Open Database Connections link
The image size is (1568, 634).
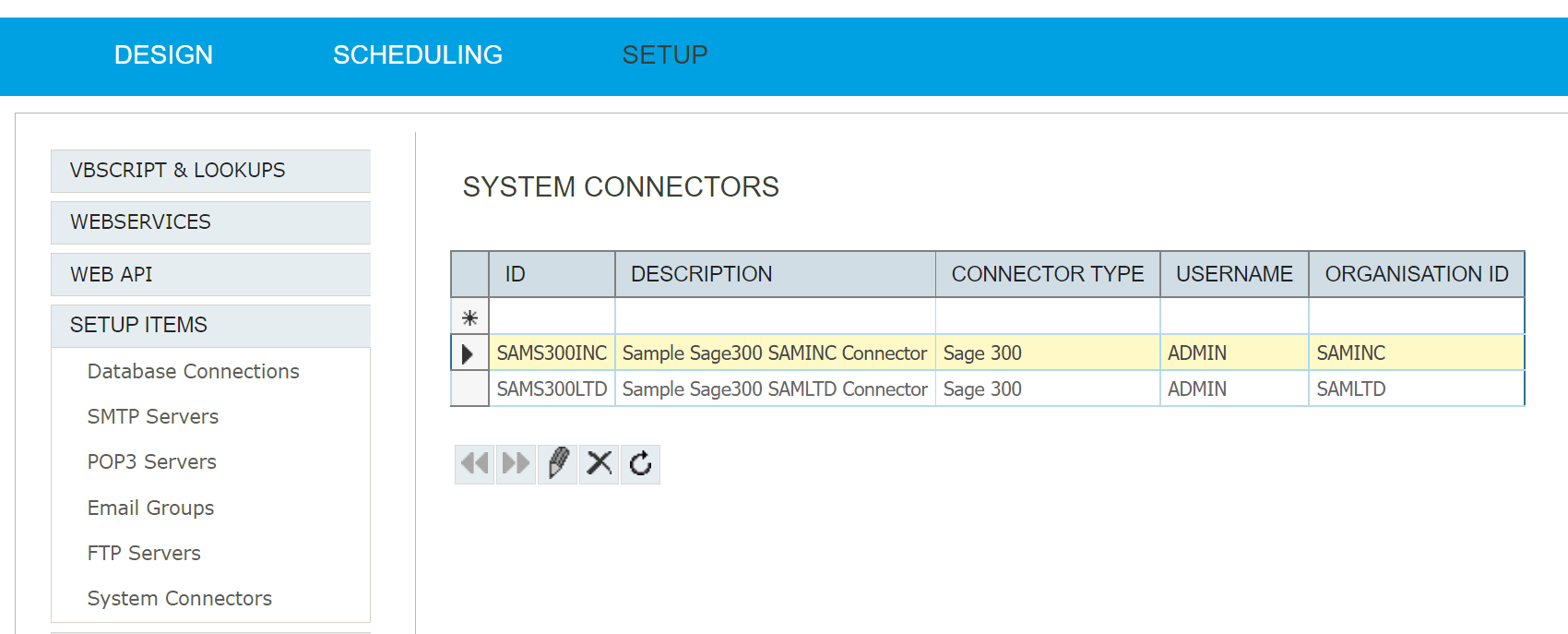193,372
